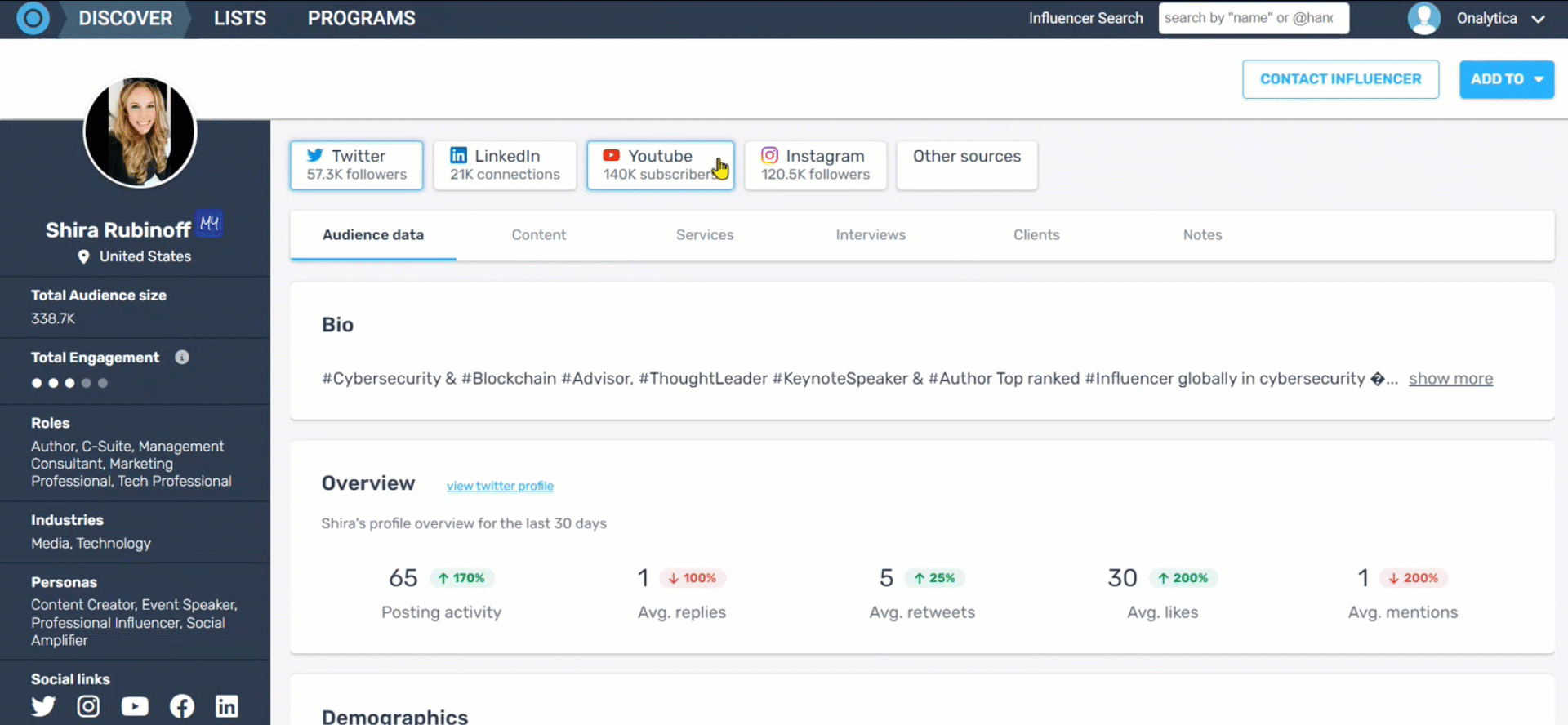Expand the ADD TO dropdown
This screenshot has height=725, width=1568.
1506,79
